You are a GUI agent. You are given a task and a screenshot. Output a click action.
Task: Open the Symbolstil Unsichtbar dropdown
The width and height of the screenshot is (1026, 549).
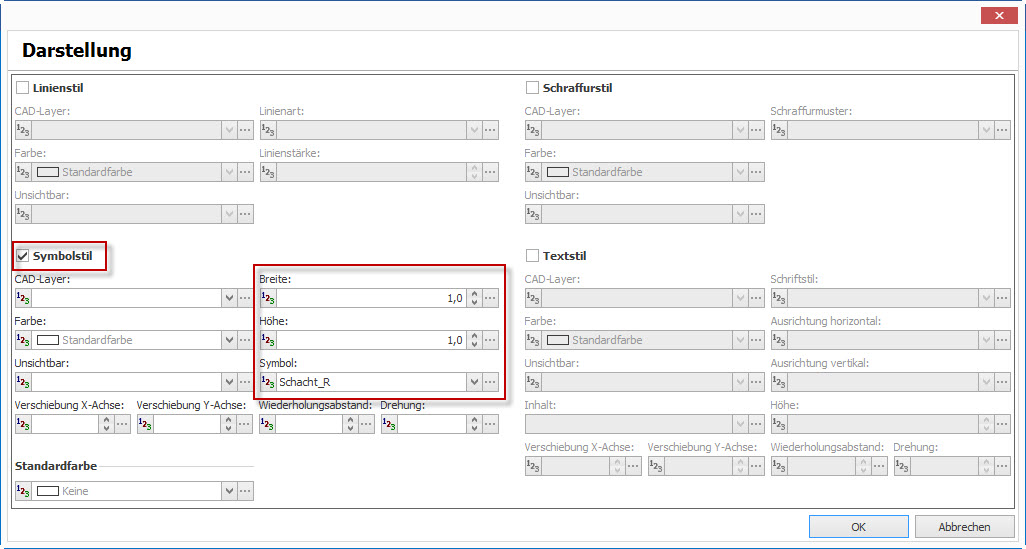[x=228, y=382]
